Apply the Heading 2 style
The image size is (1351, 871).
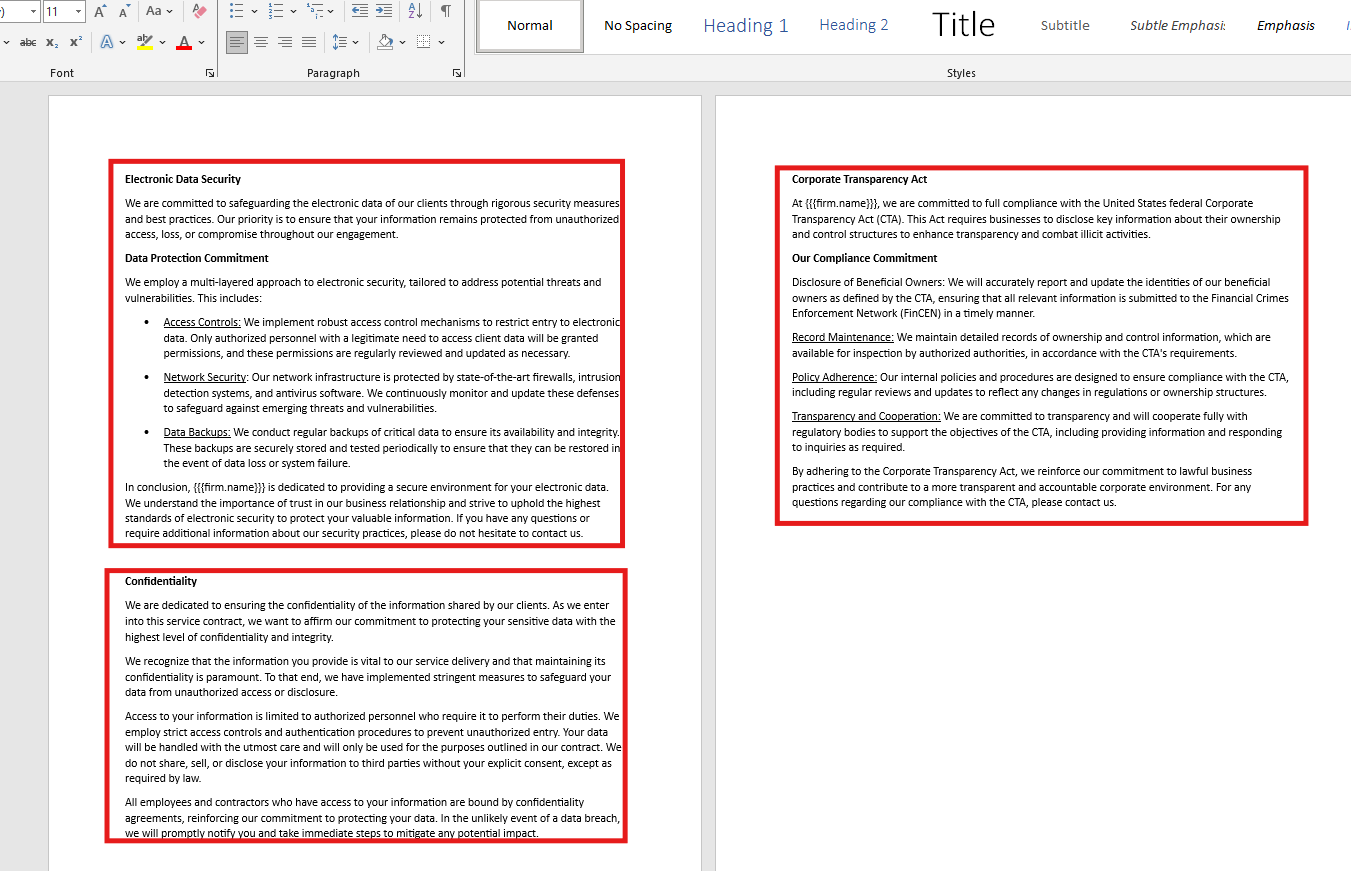point(854,25)
